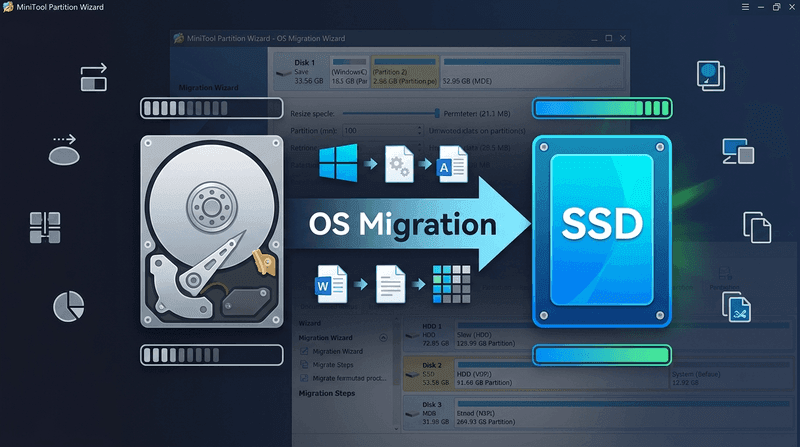Screen dimensions: 800x447
Task: Collapse the Migration Wizard section chevron
Action: [383, 338]
